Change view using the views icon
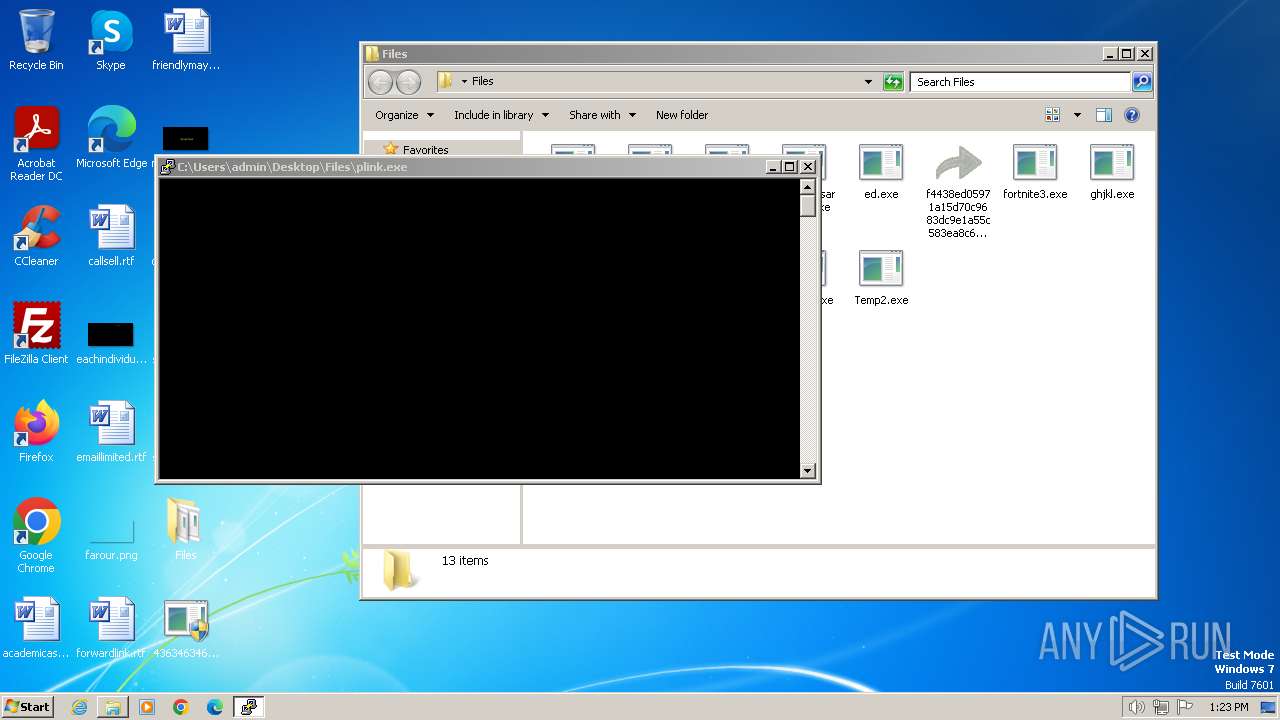 point(1052,115)
